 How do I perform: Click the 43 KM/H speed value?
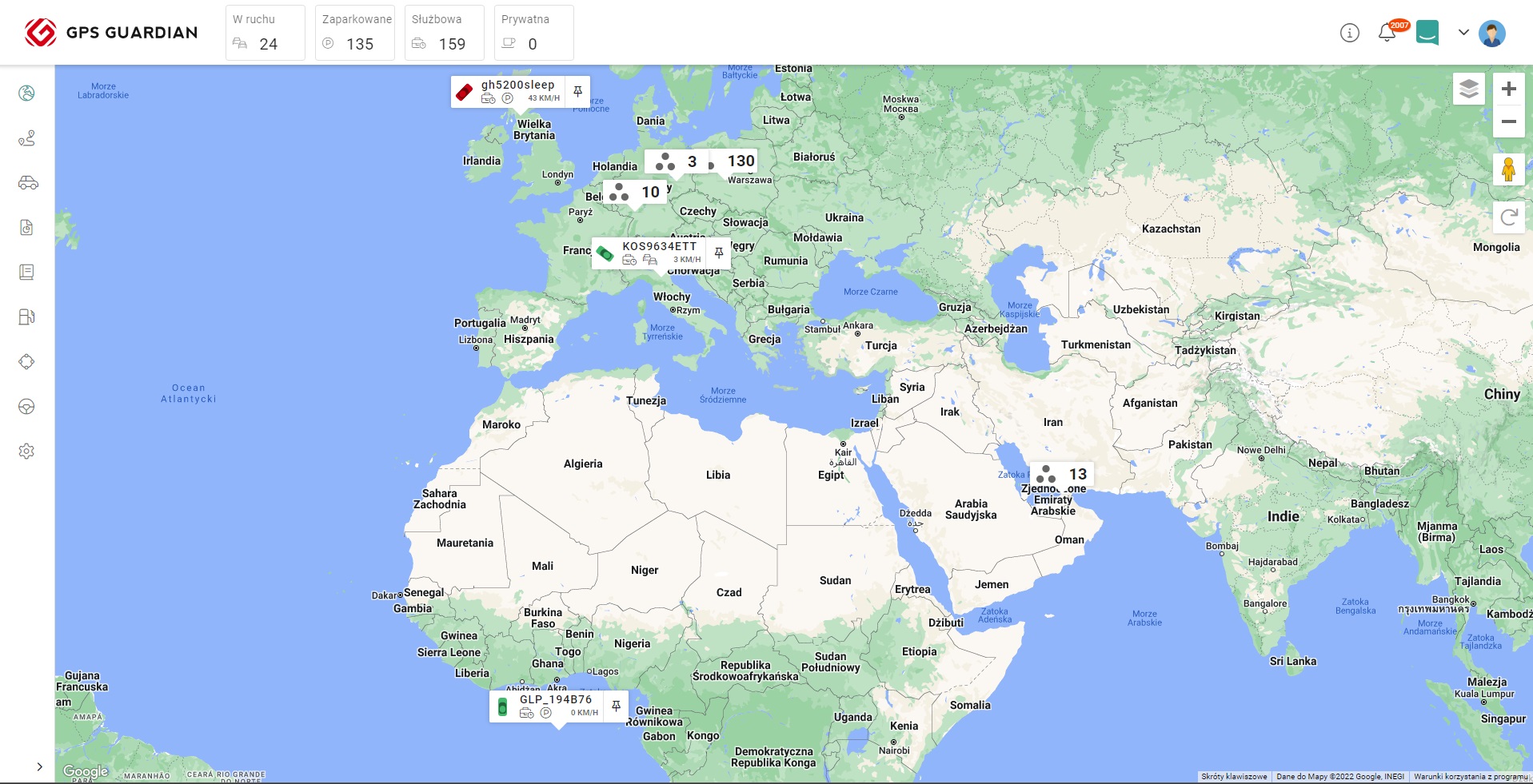(x=544, y=98)
